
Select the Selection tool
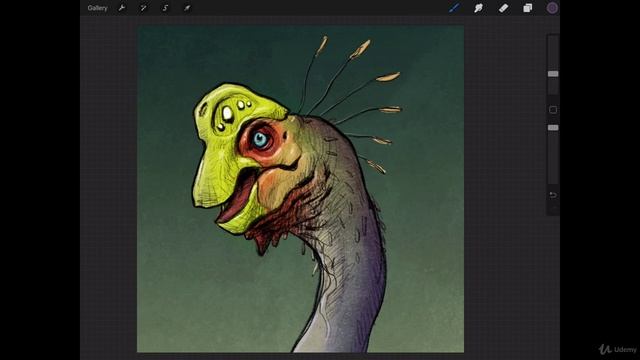click(x=165, y=8)
